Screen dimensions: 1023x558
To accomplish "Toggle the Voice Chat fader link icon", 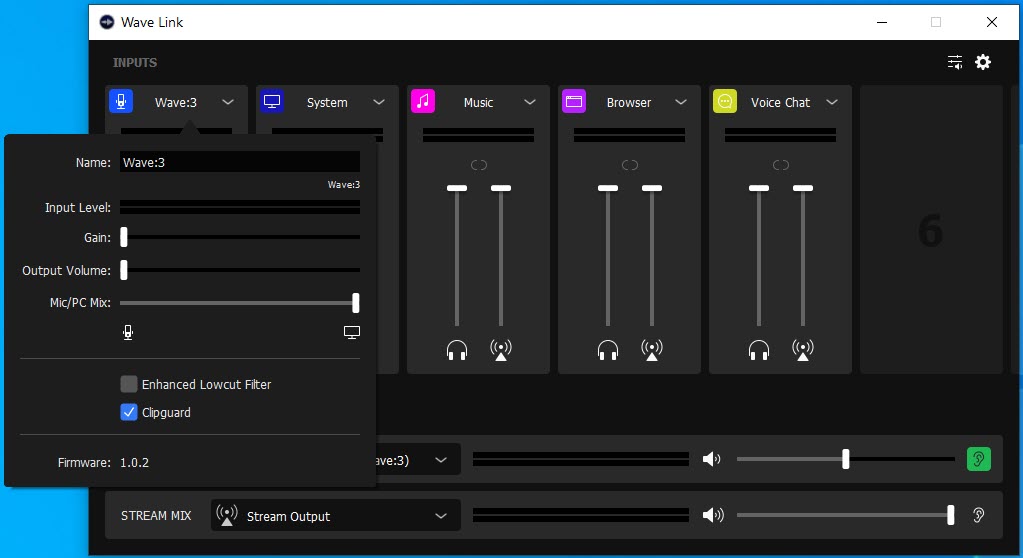I will (781, 165).
